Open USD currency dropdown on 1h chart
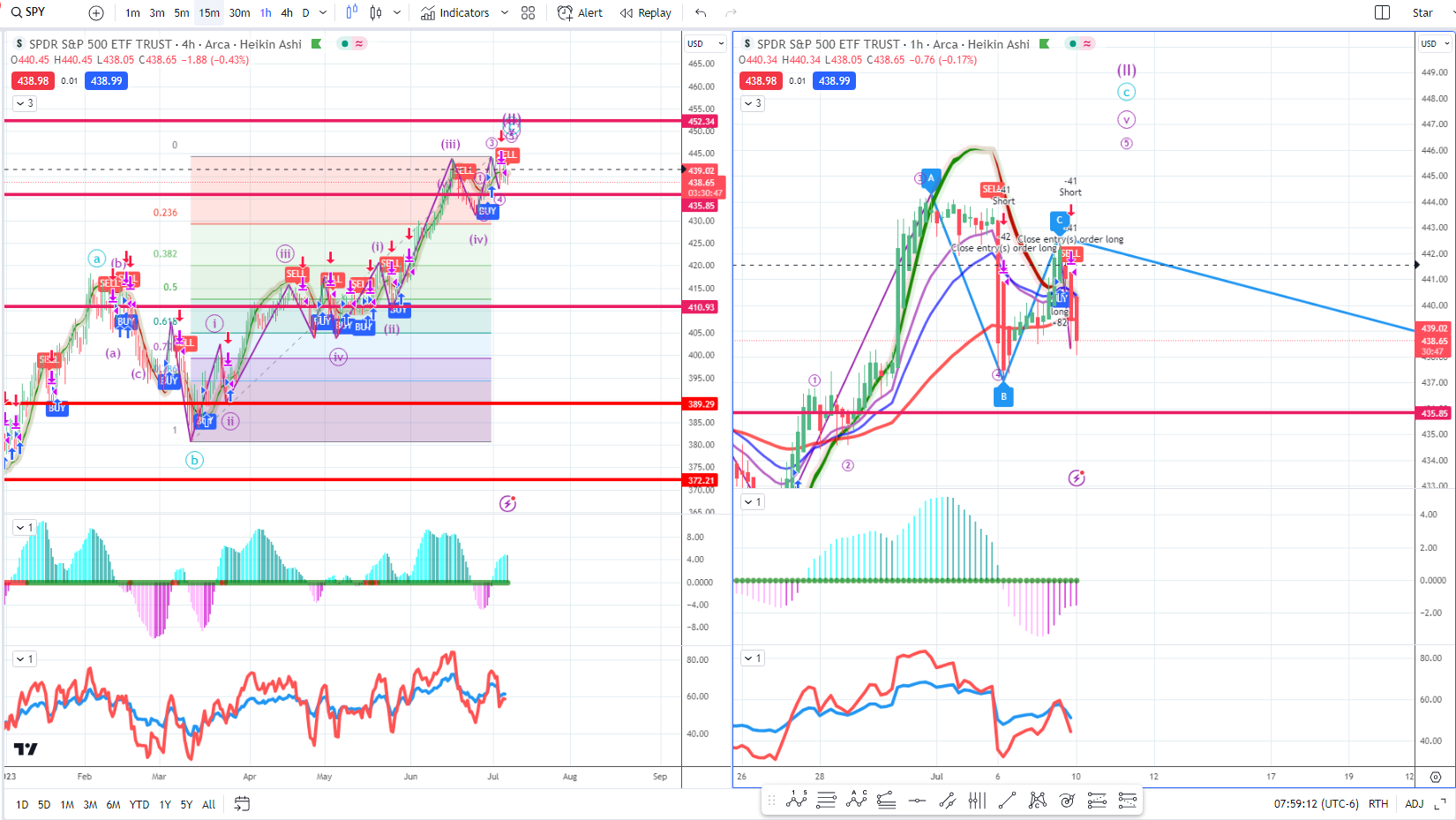The image size is (1456, 820). 1435,43
